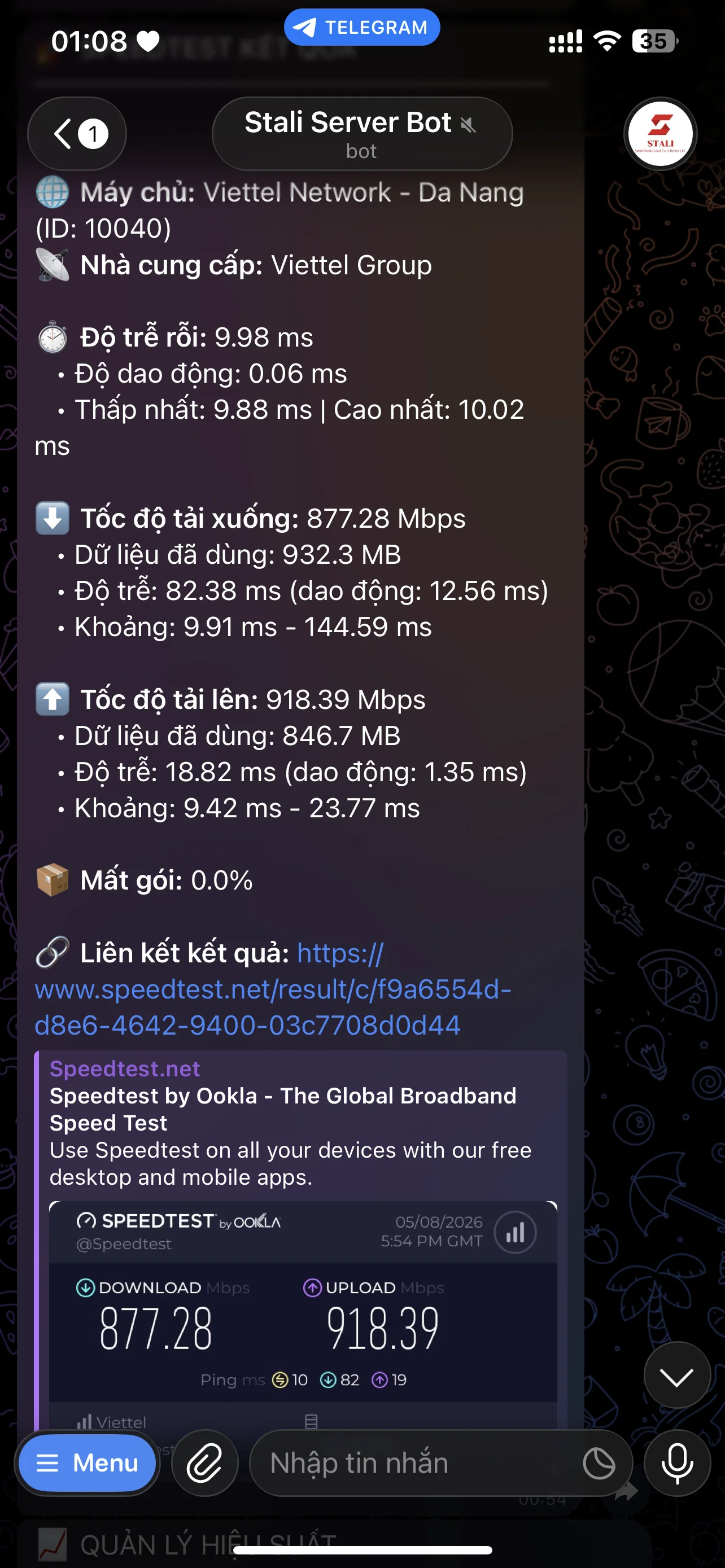Open the sticker panel icon in message field
This screenshot has width=725, height=1568.
599,1464
